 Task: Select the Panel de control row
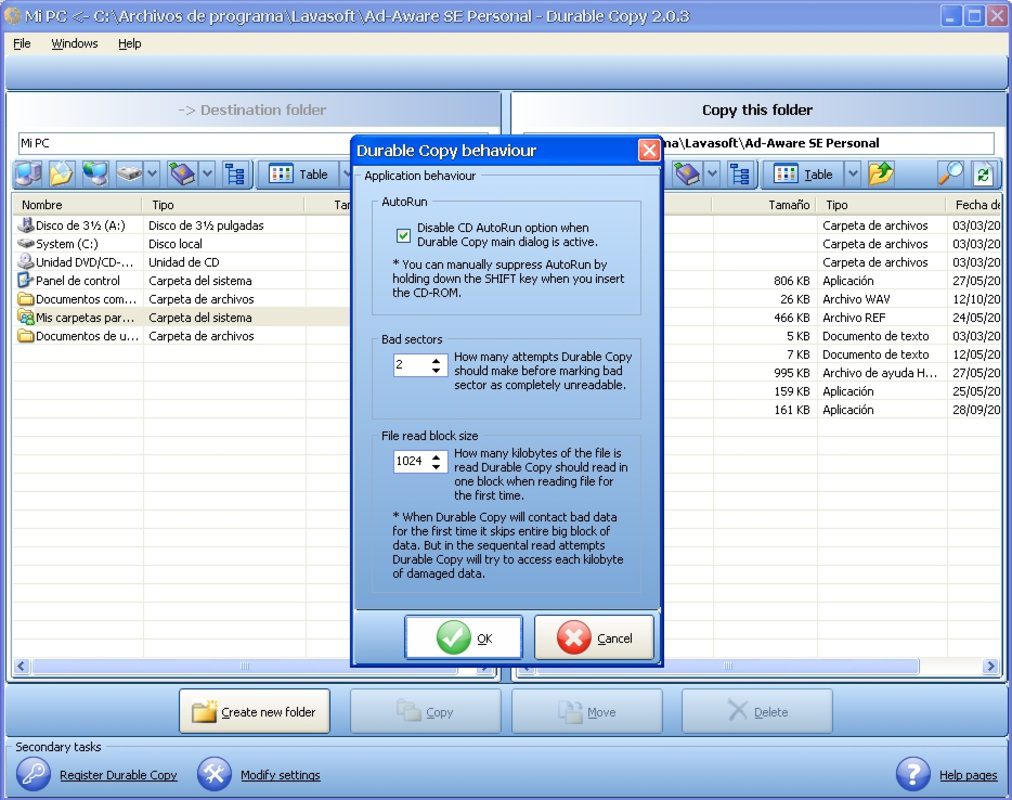(x=181, y=281)
